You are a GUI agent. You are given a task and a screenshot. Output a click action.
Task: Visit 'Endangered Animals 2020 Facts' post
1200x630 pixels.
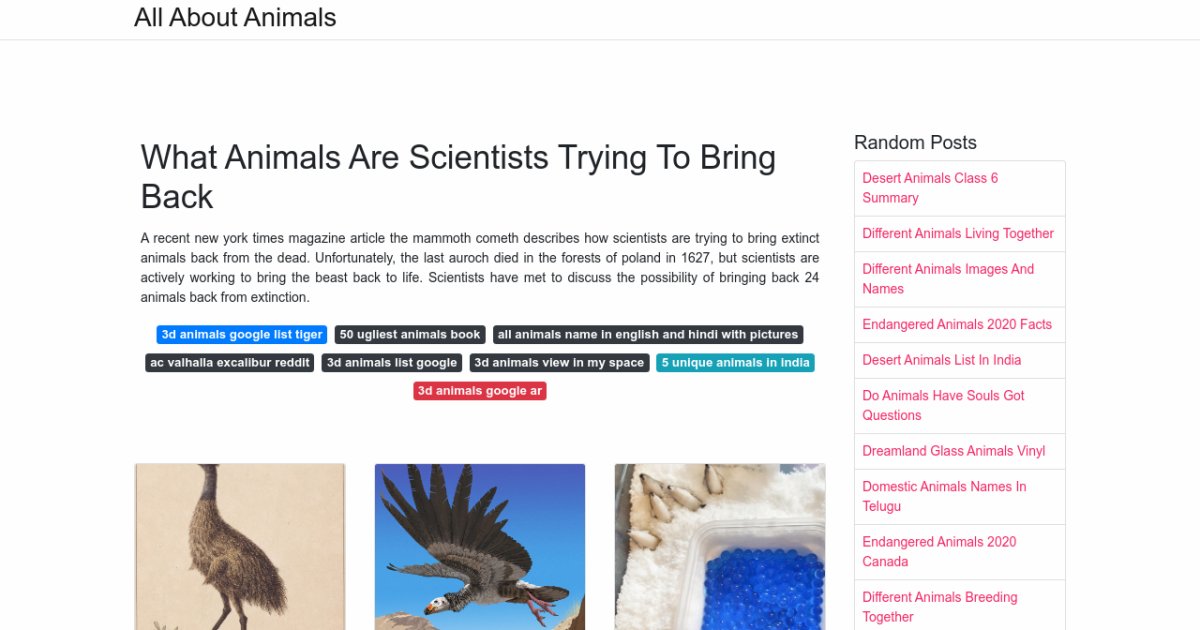click(957, 325)
